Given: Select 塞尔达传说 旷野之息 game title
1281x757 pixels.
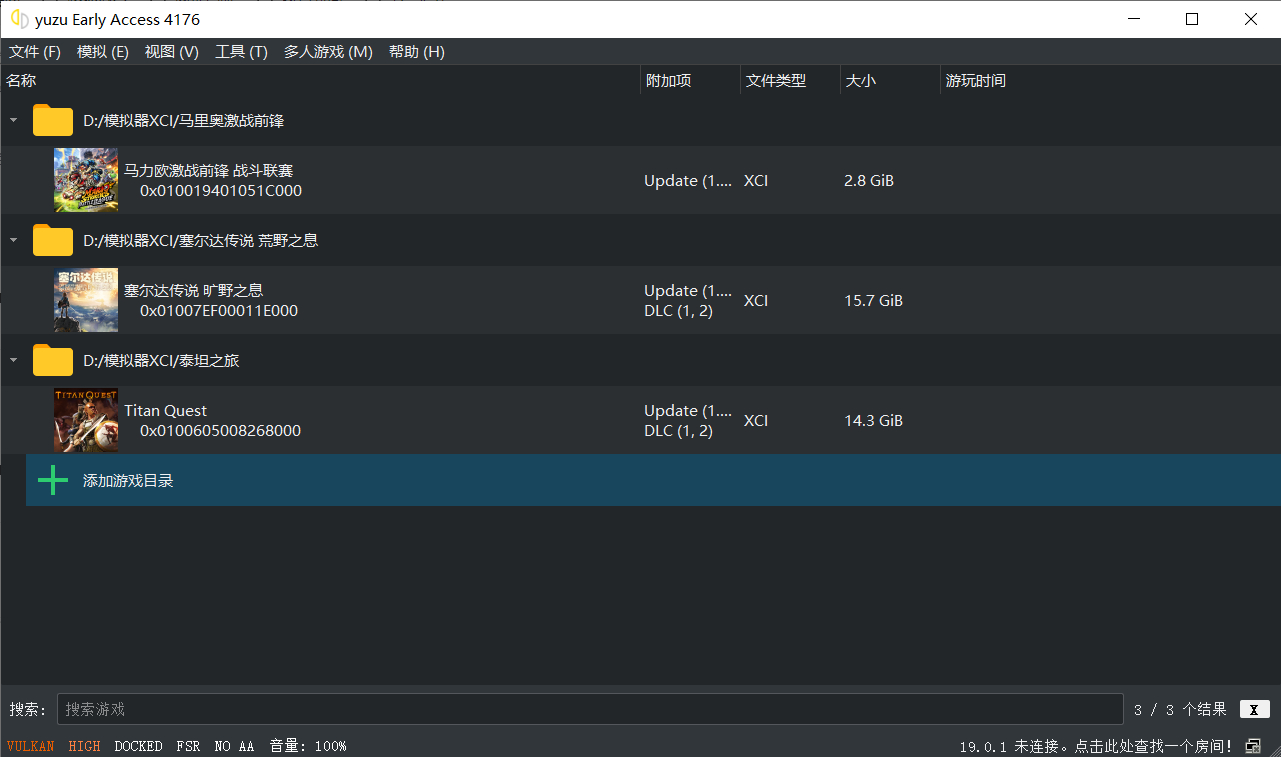Looking at the screenshot, I should (x=194, y=291).
